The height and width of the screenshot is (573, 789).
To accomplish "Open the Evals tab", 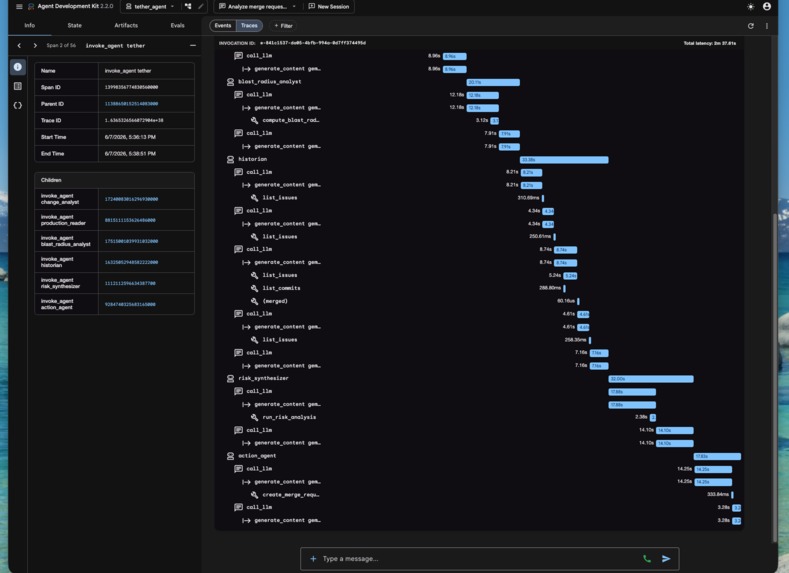I will tap(177, 25).
